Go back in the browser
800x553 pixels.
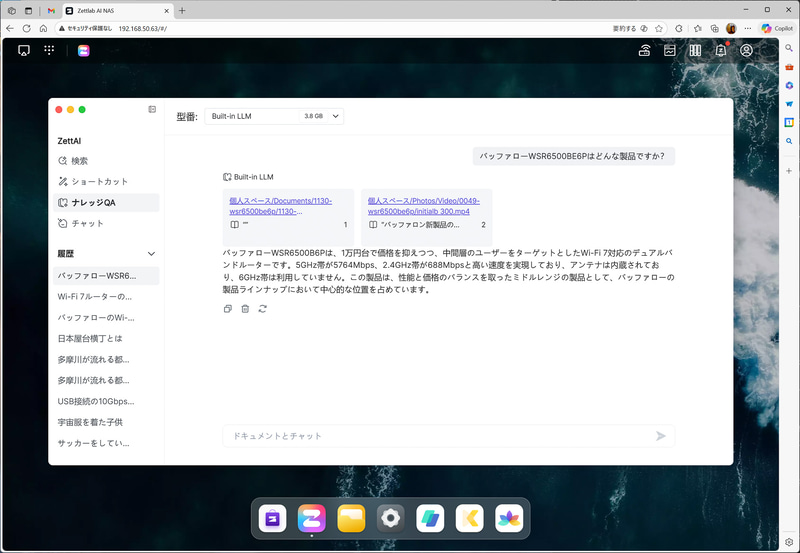[x=10, y=29]
